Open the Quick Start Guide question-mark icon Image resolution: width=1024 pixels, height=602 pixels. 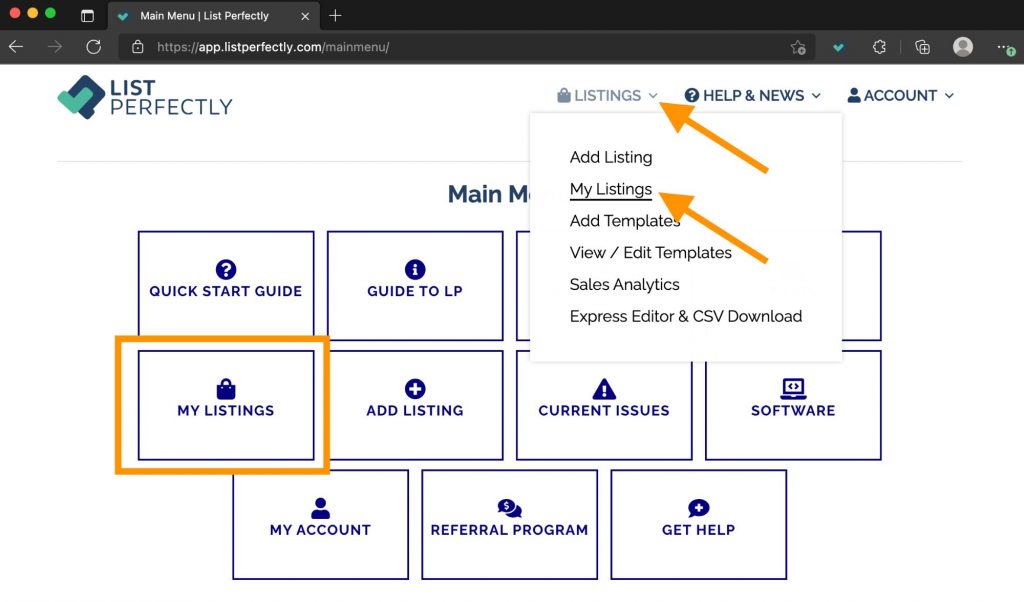pyautogui.click(x=226, y=269)
